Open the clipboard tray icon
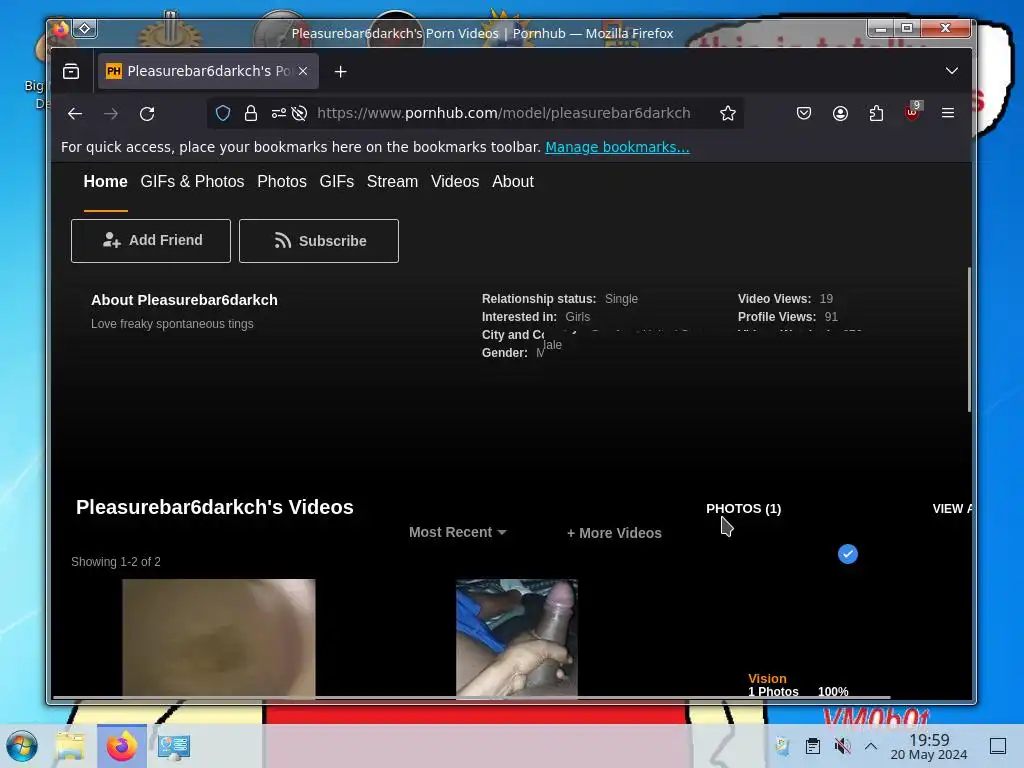1024x768 pixels. pyautogui.click(x=812, y=746)
